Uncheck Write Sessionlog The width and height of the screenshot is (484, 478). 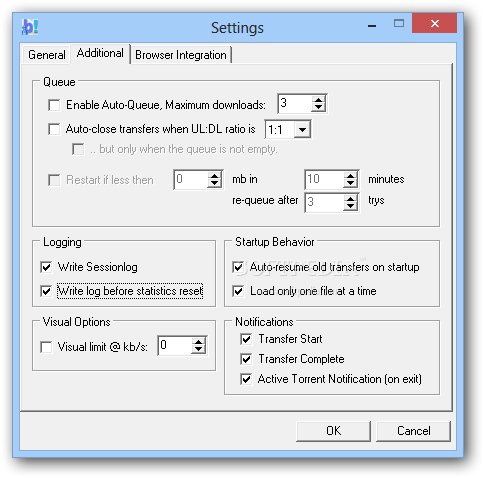[x=46, y=267]
